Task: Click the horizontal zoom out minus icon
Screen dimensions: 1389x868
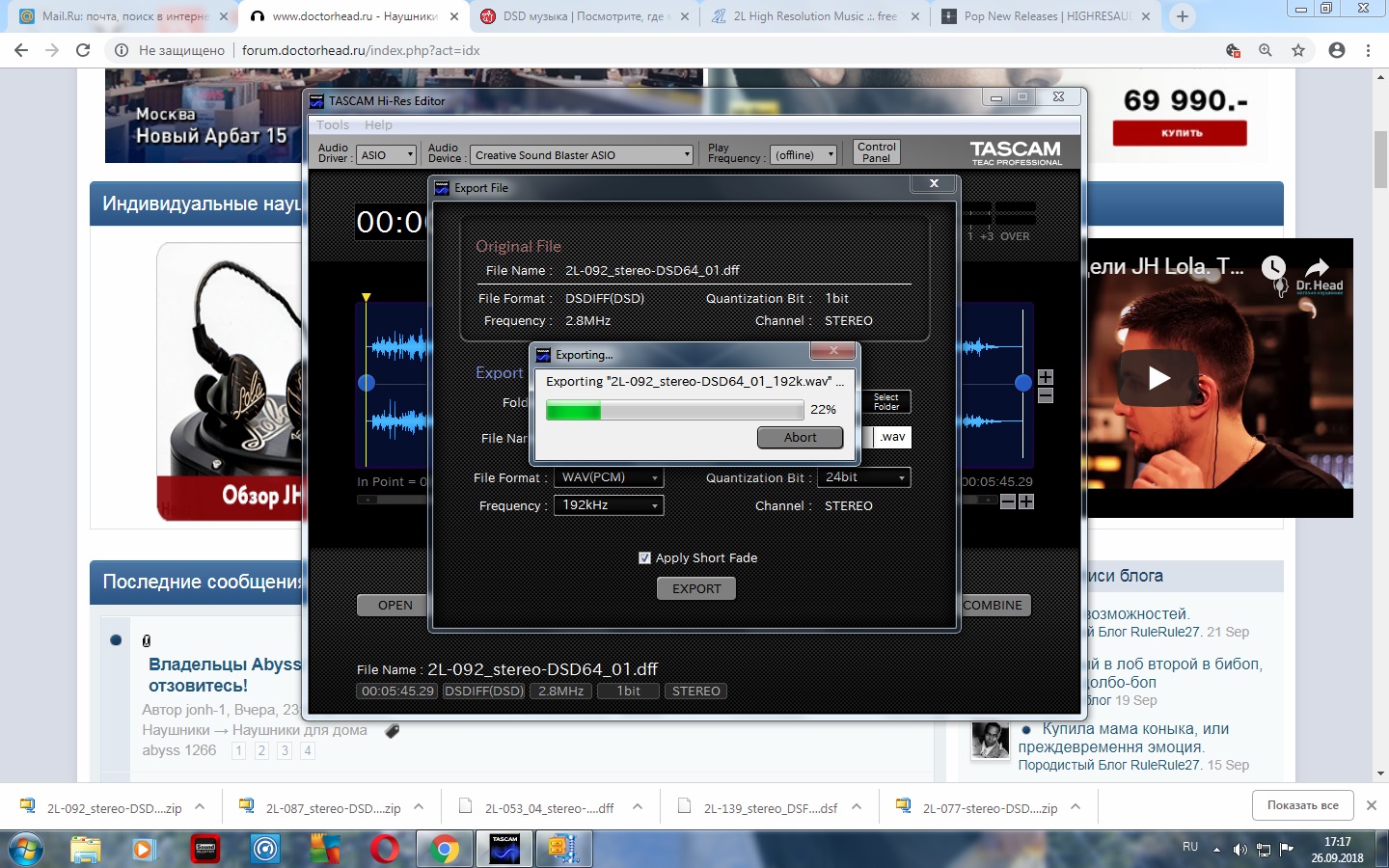Action: 1008,502
